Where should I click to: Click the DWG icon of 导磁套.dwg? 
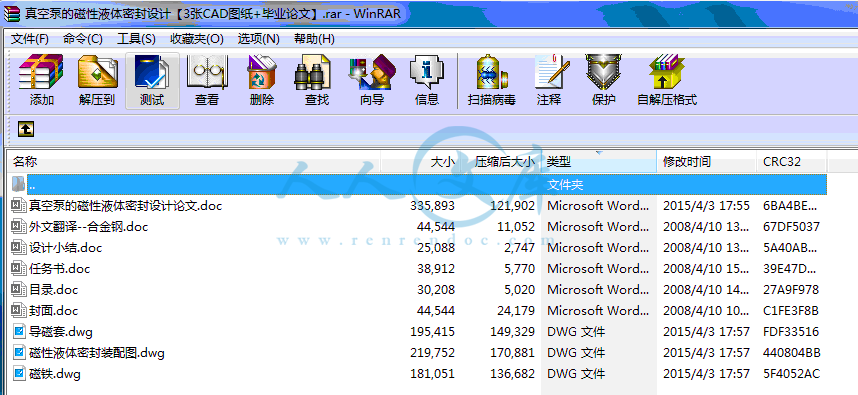[20, 332]
